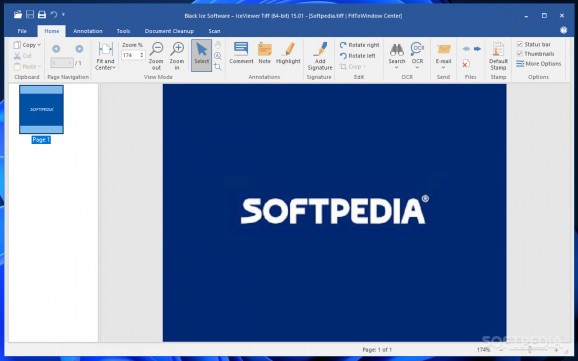Click the close file red X icon

466,64
